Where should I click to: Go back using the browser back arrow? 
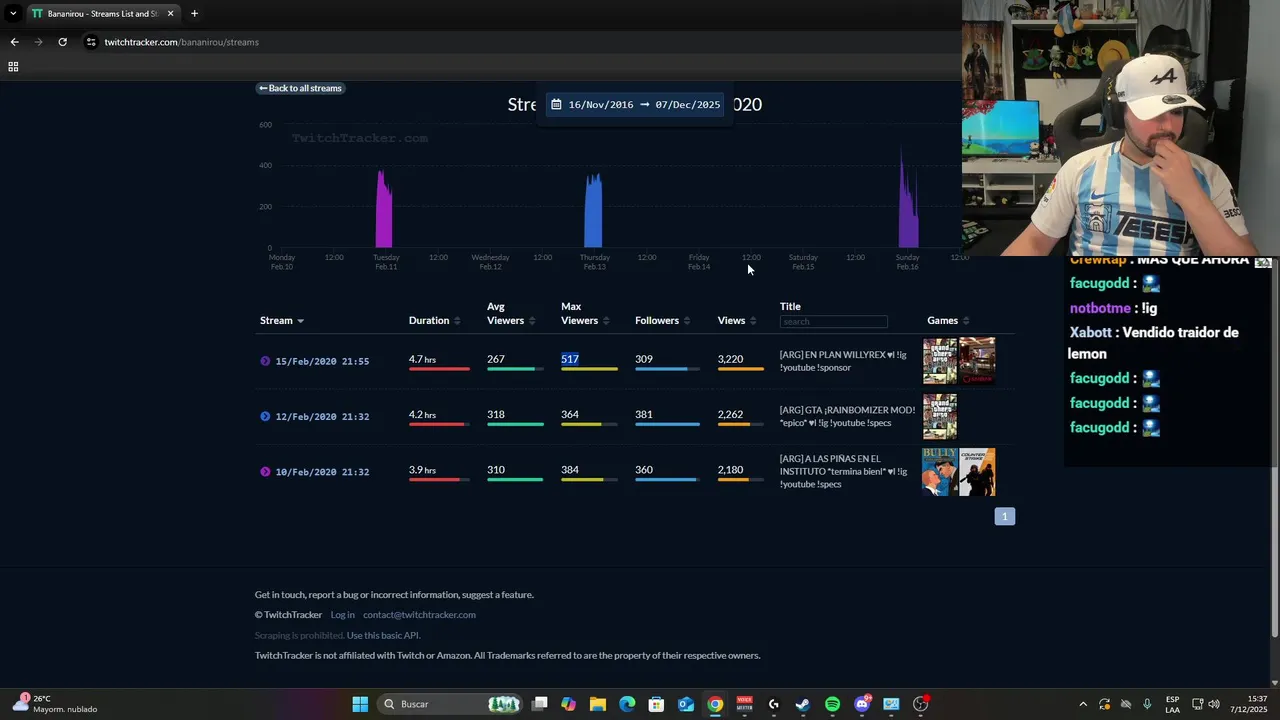[x=14, y=42]
